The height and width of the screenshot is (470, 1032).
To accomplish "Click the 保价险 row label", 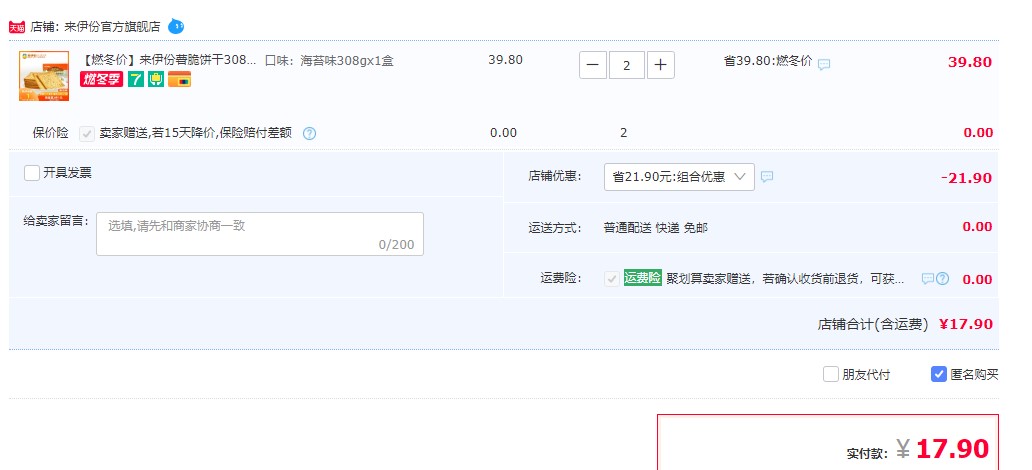I will click(x=51, y=133).
